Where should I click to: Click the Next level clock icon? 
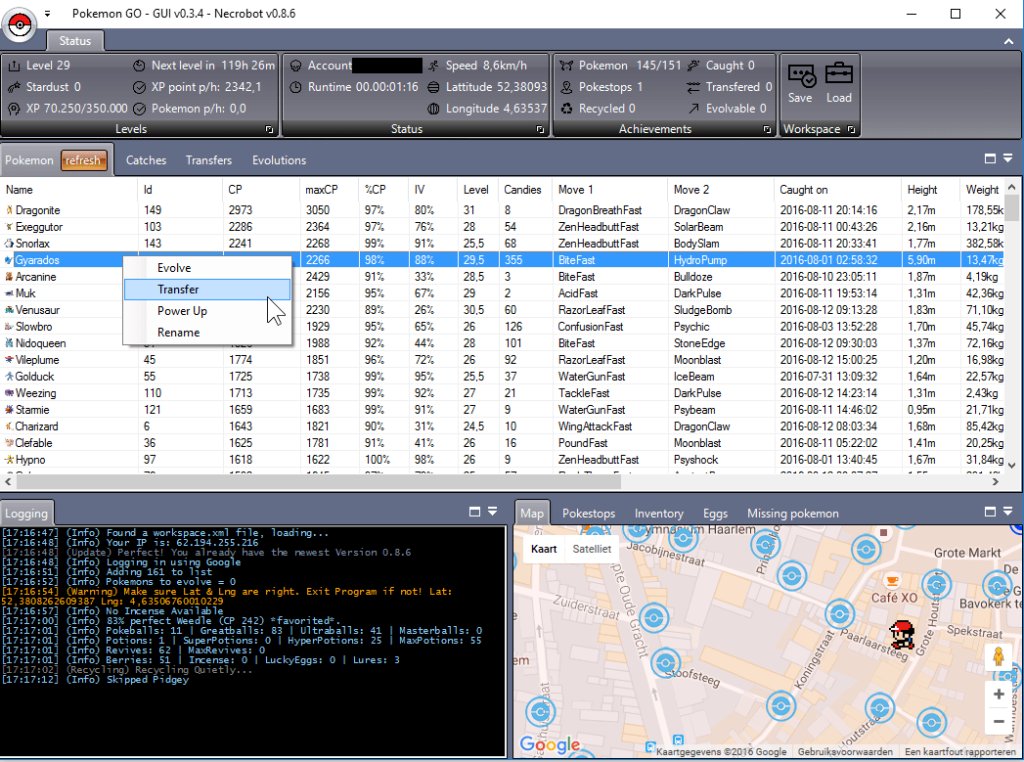pyautogui.click(x=139, y=65)
